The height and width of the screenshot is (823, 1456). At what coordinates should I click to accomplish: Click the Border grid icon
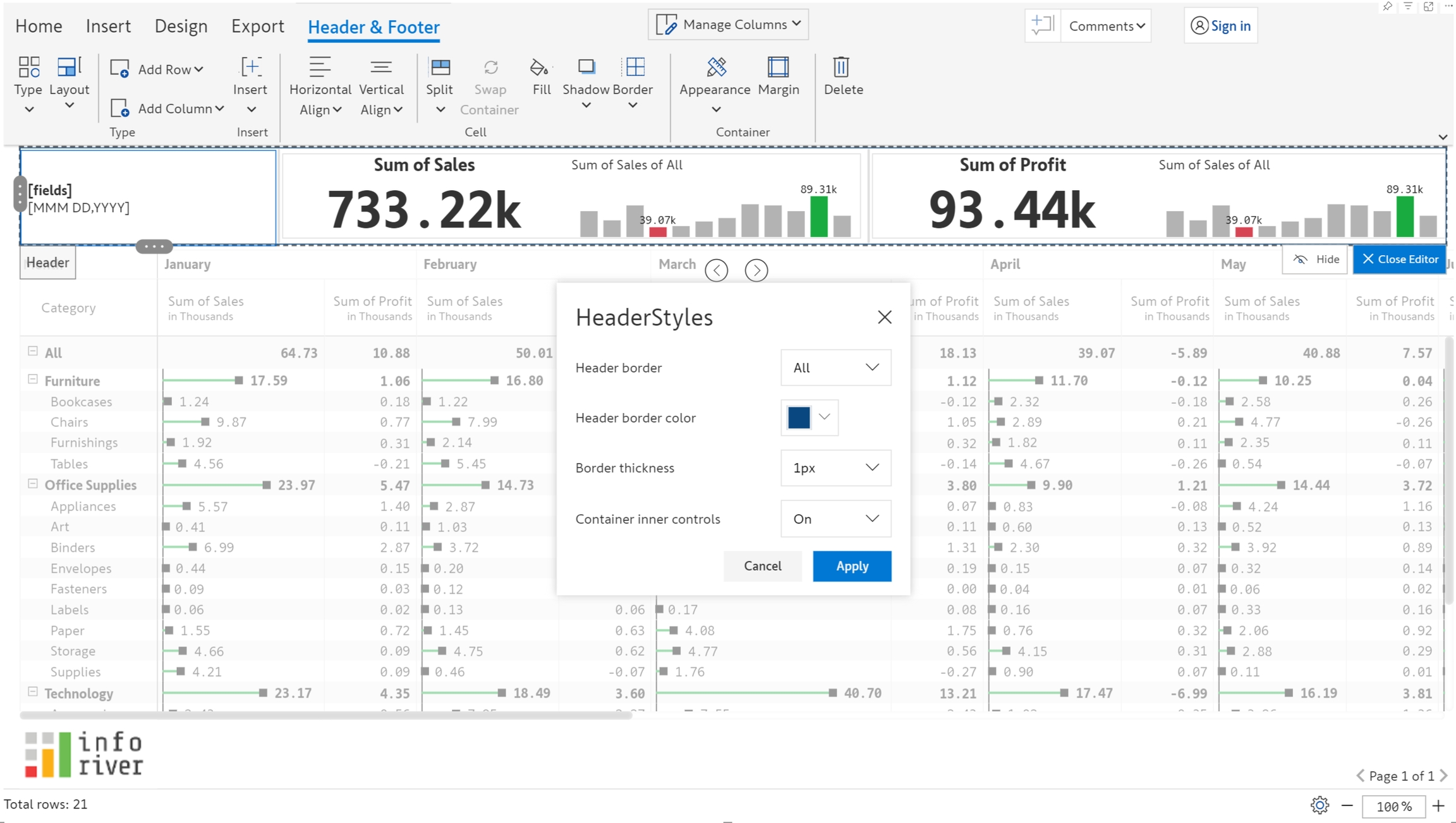pyautogui.click(x=634, y=67)
